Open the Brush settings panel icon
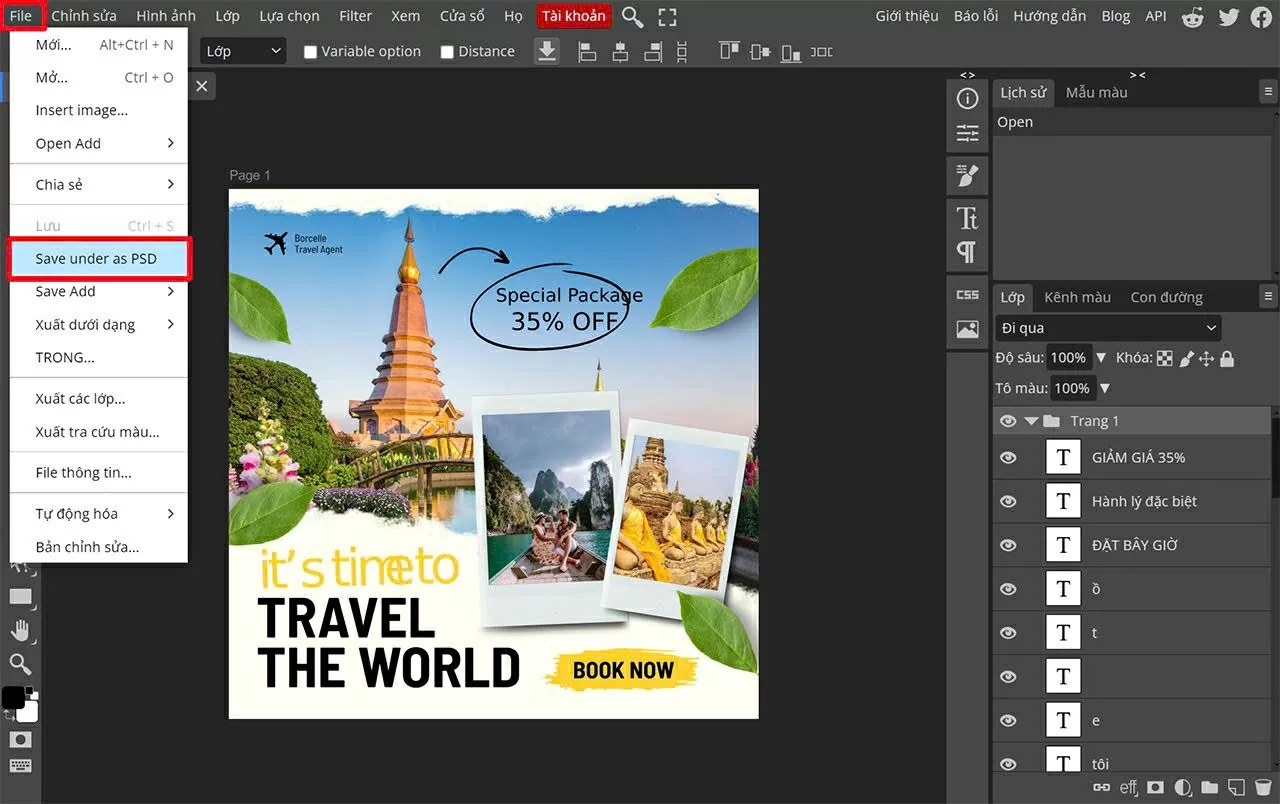 tap(966, 175)
